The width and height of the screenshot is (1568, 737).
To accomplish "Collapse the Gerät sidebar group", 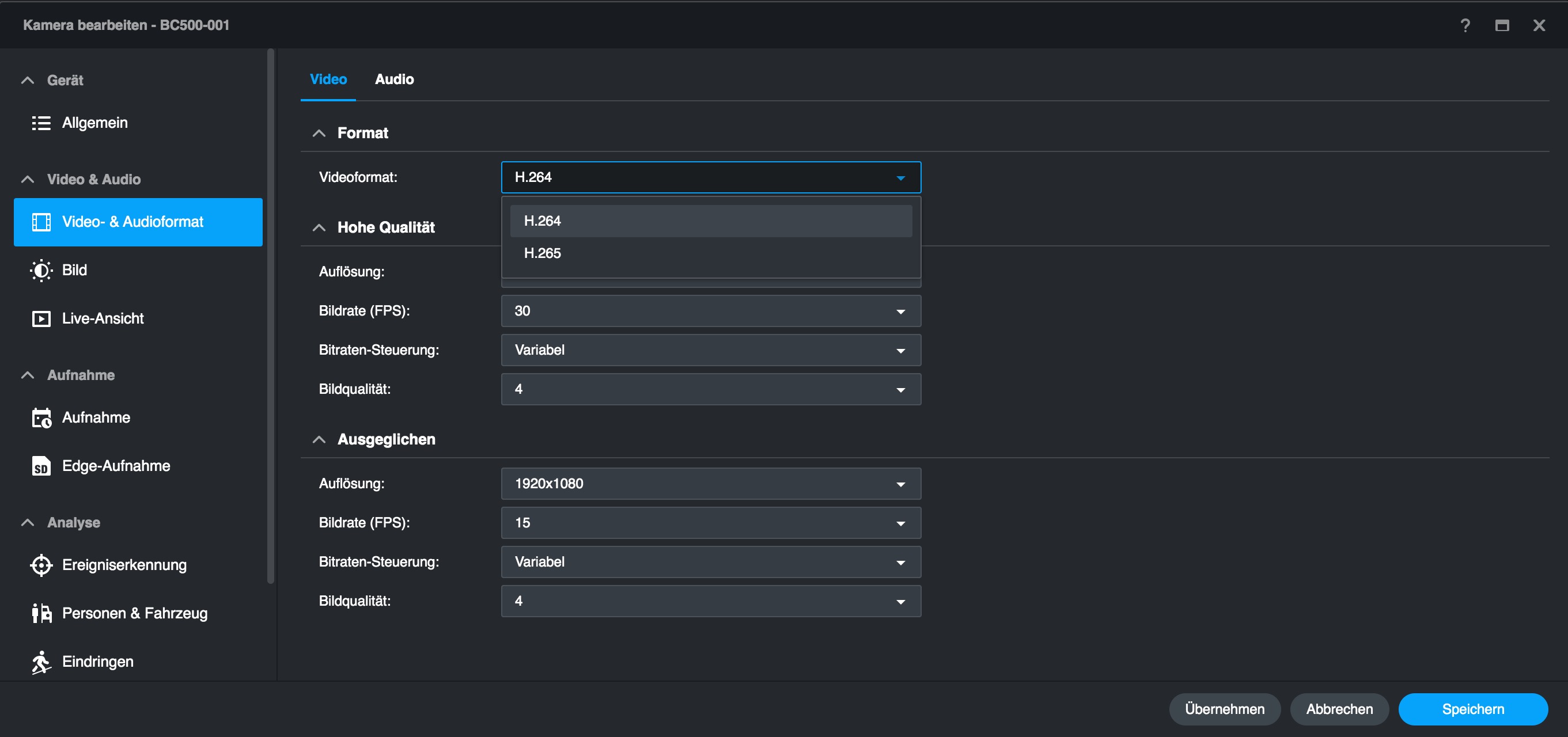I will point(28,81).
